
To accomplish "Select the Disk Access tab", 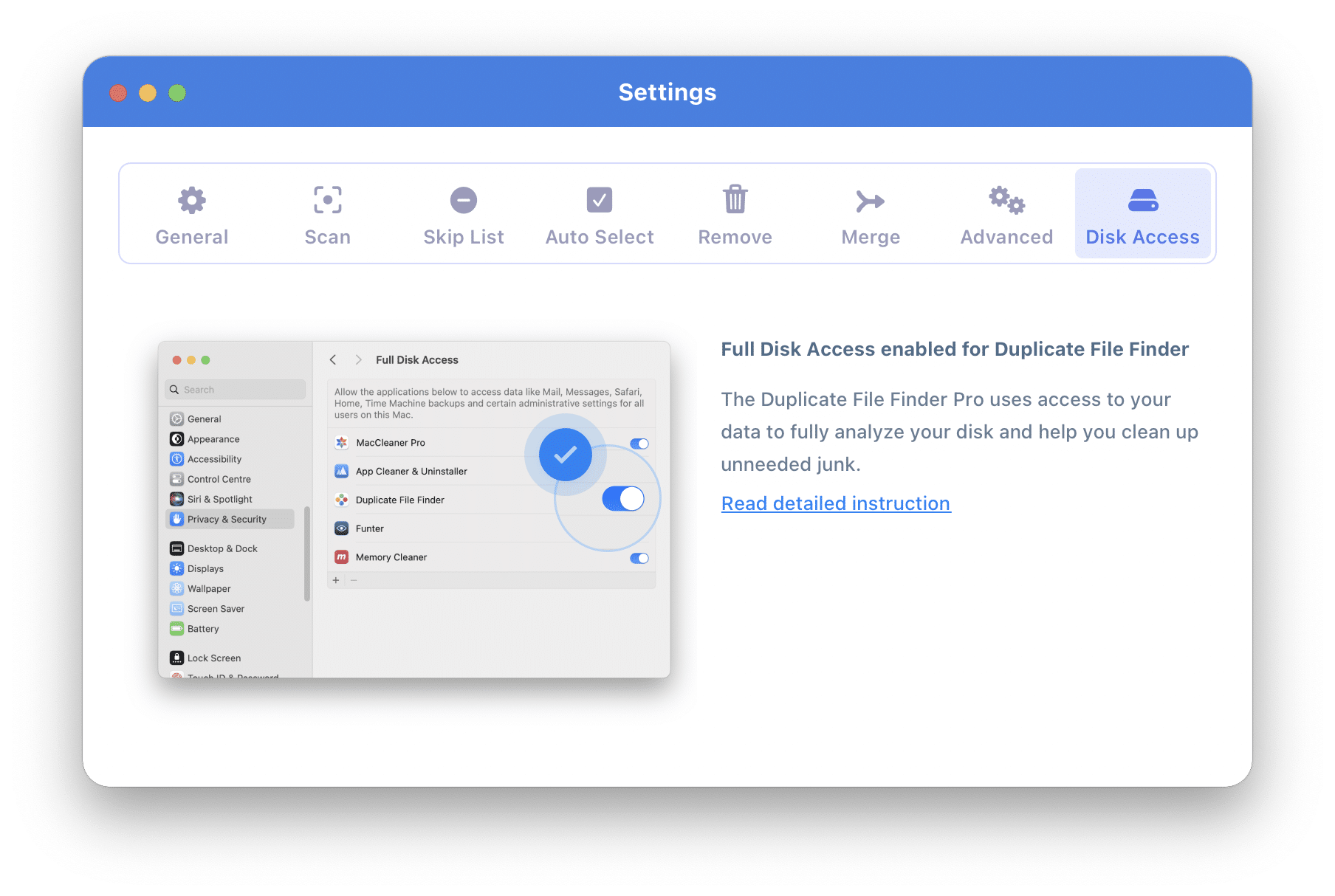I will (1143, 214).
